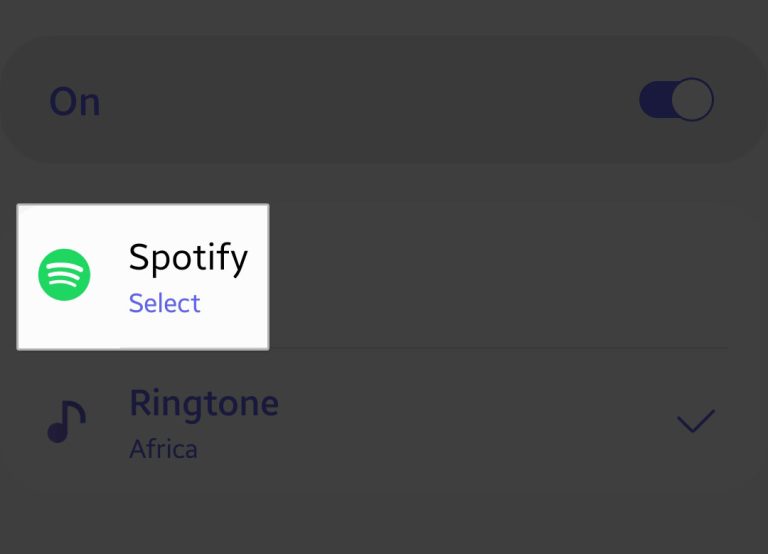Tap the "On" label to toggle sound
Screen dimensions: 768x554
click(x=75, y=102)
